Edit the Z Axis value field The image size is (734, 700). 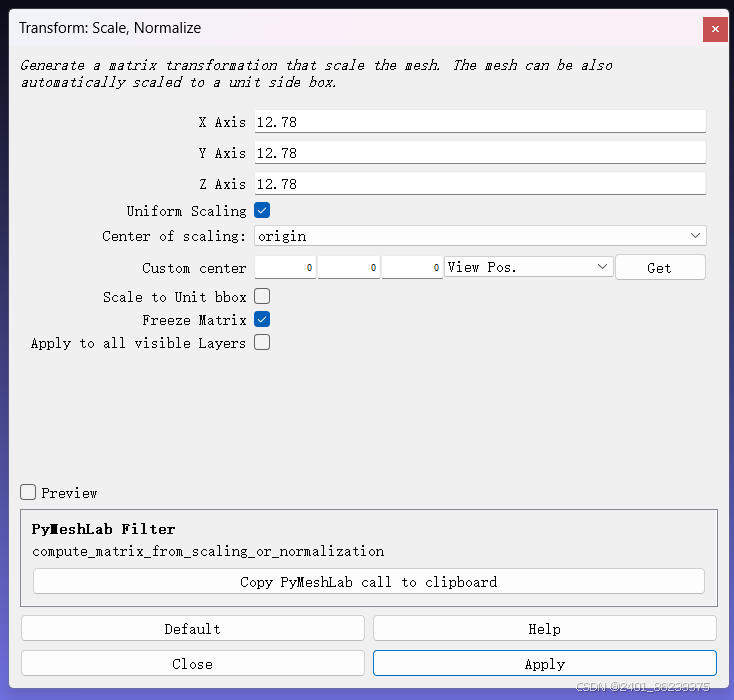click(x=480, y=184)
